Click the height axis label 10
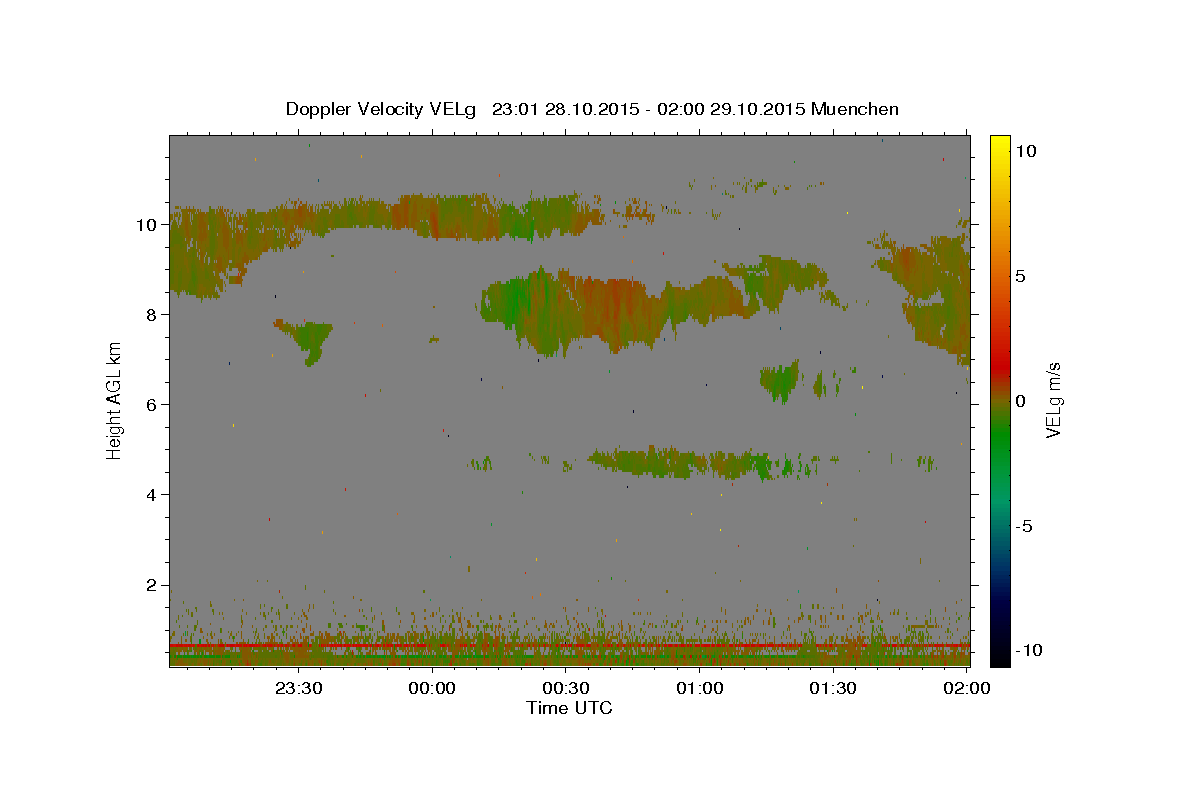The height and width of the screenshot is (800, 1200). (147, 225)
